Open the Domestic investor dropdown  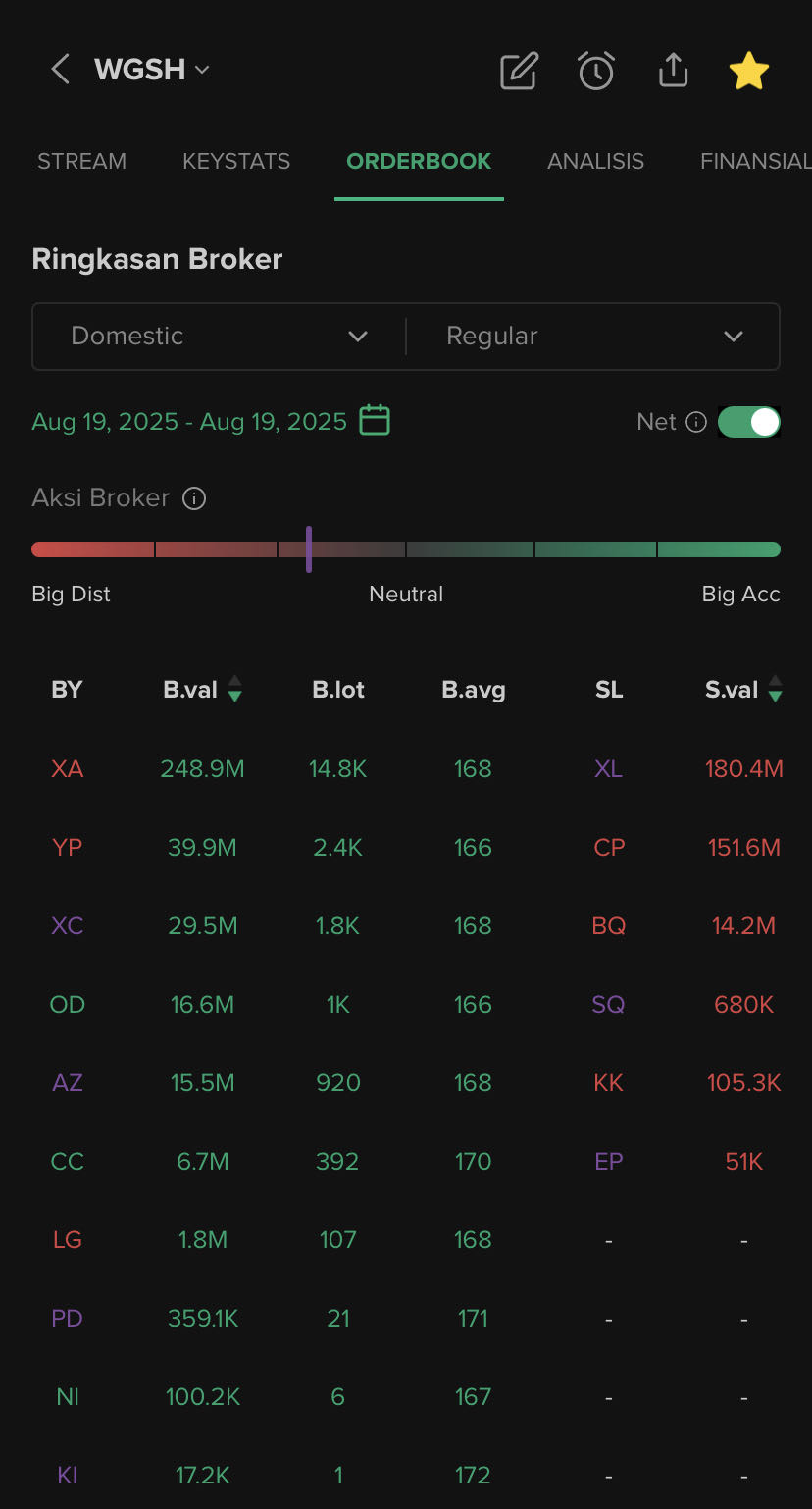(219, 337)
